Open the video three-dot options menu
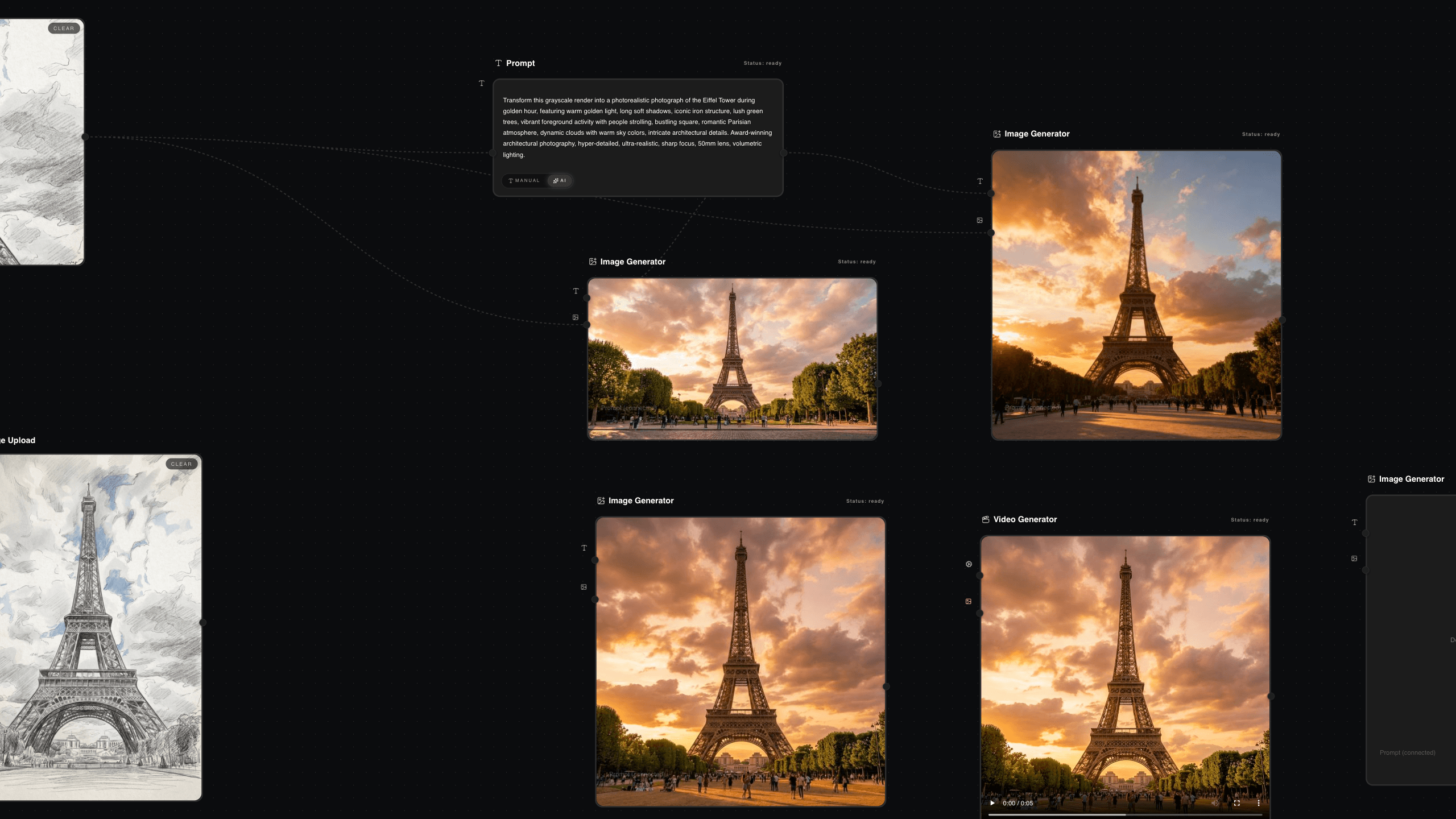The height and width of the screenshot is (819, 1456). [1259, 803]
